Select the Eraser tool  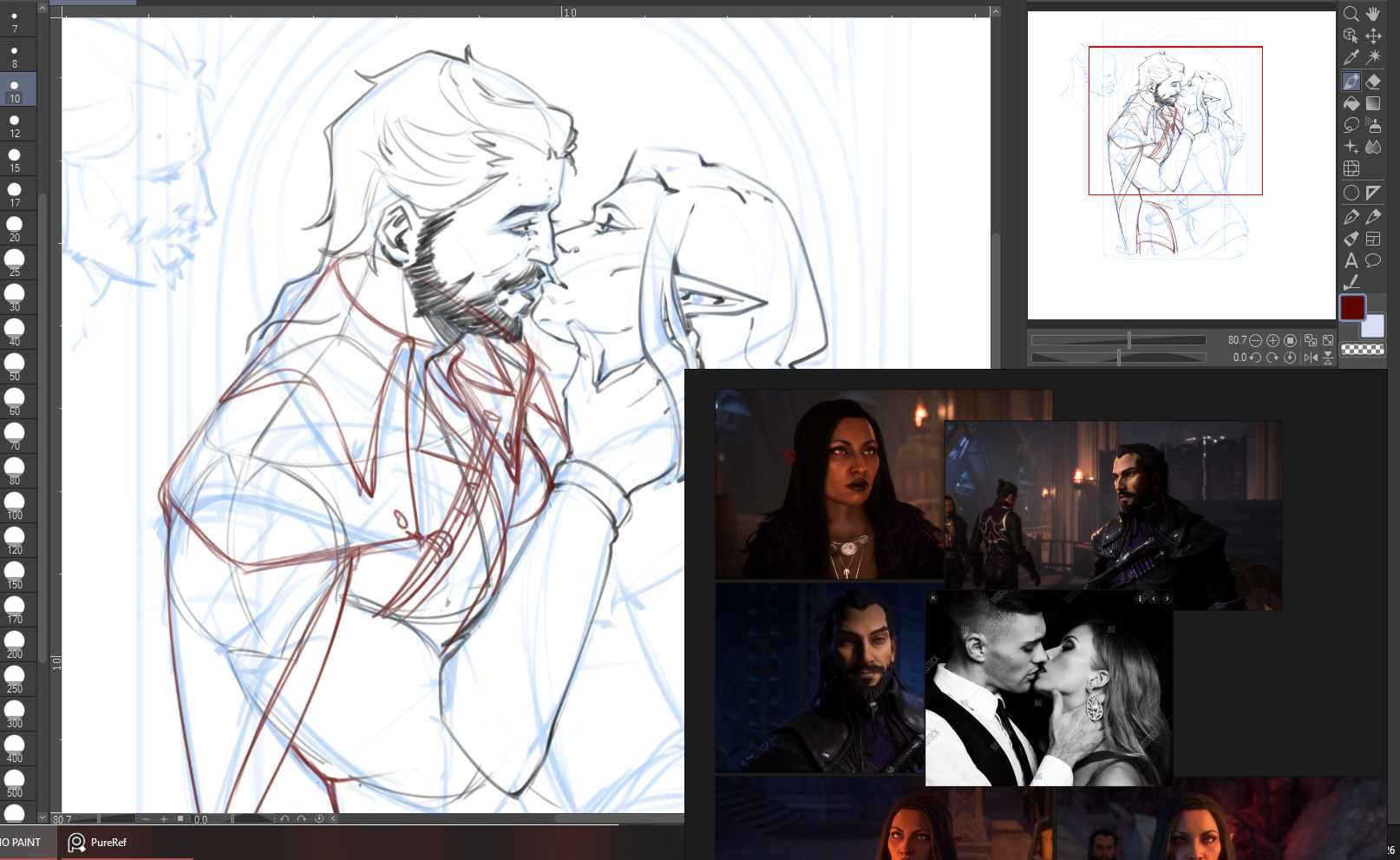[x=1373, y=82]
